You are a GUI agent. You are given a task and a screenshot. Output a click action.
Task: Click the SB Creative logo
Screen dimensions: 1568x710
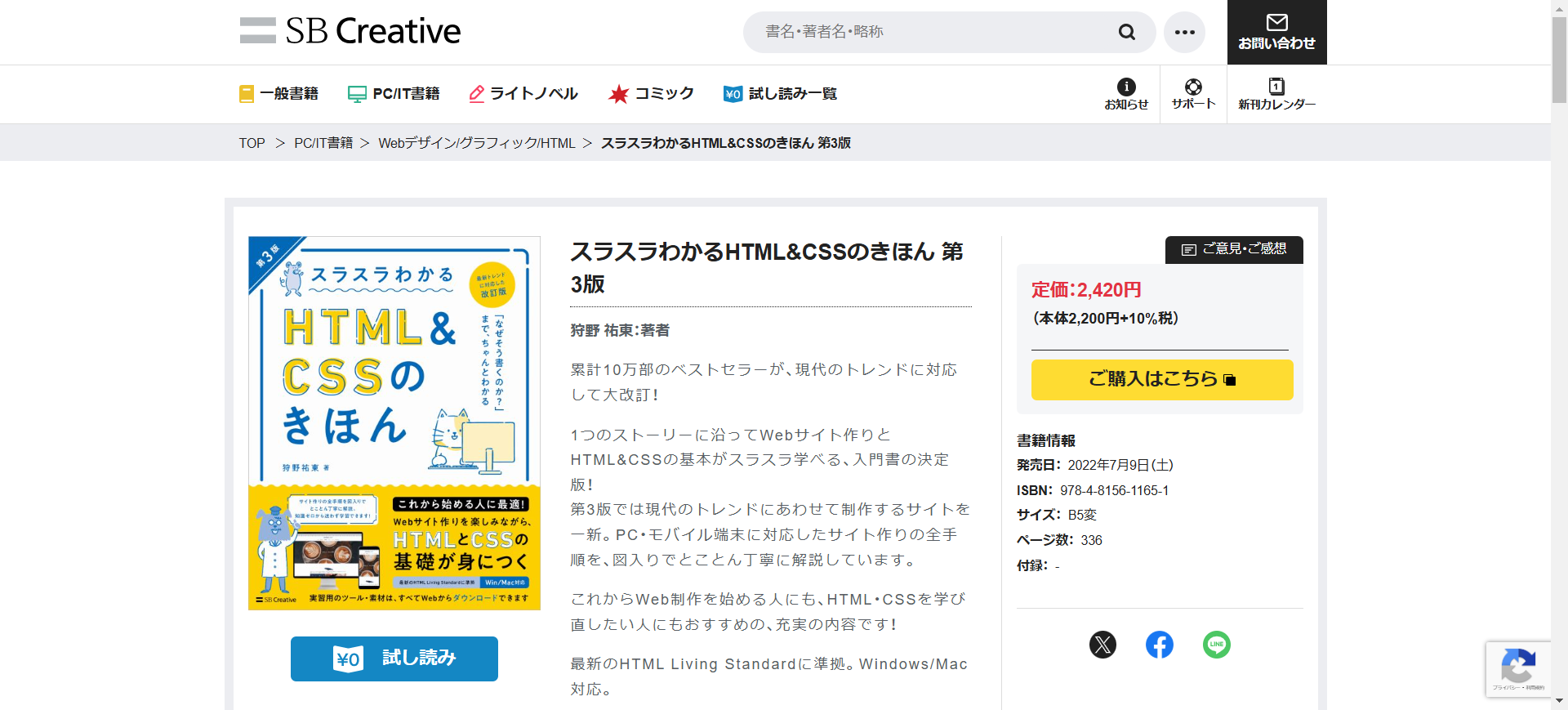click(x=350, y=31)
